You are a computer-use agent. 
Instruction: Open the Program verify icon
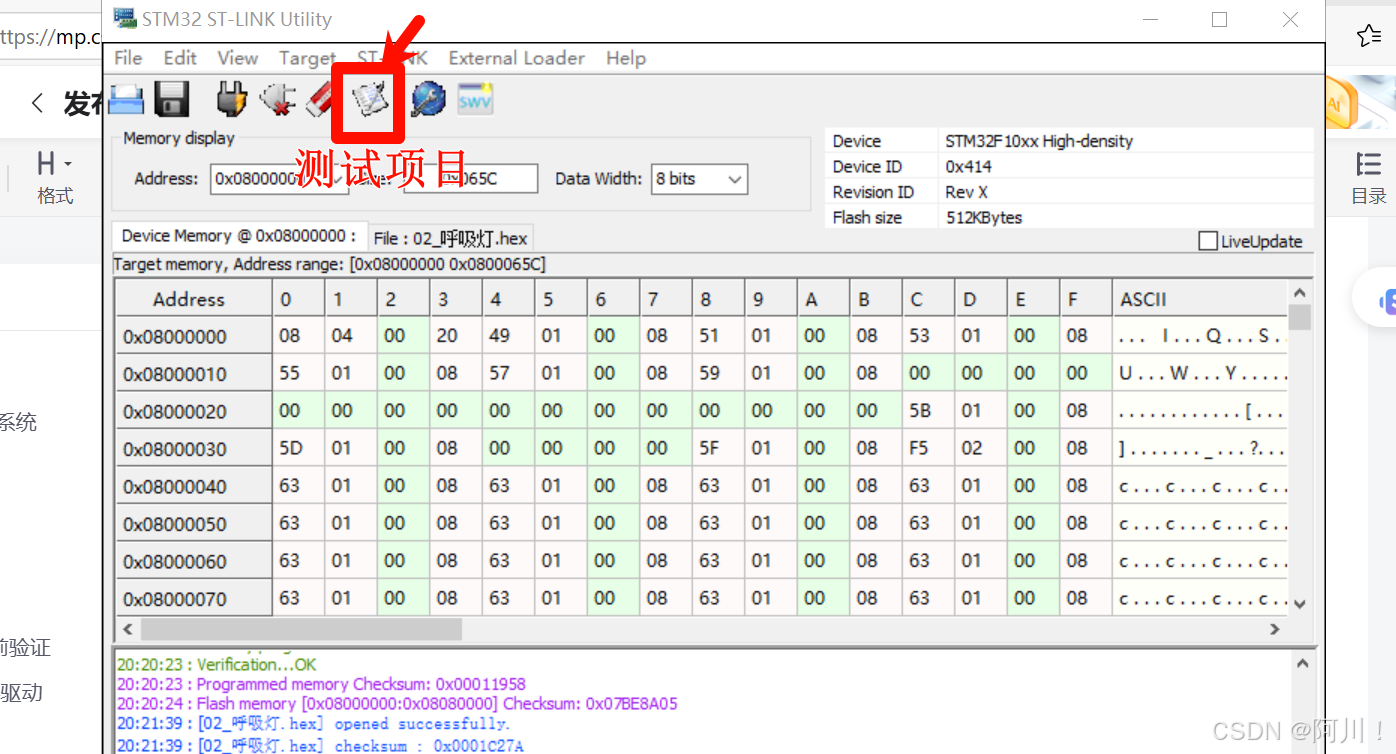(x=369, y=99)
